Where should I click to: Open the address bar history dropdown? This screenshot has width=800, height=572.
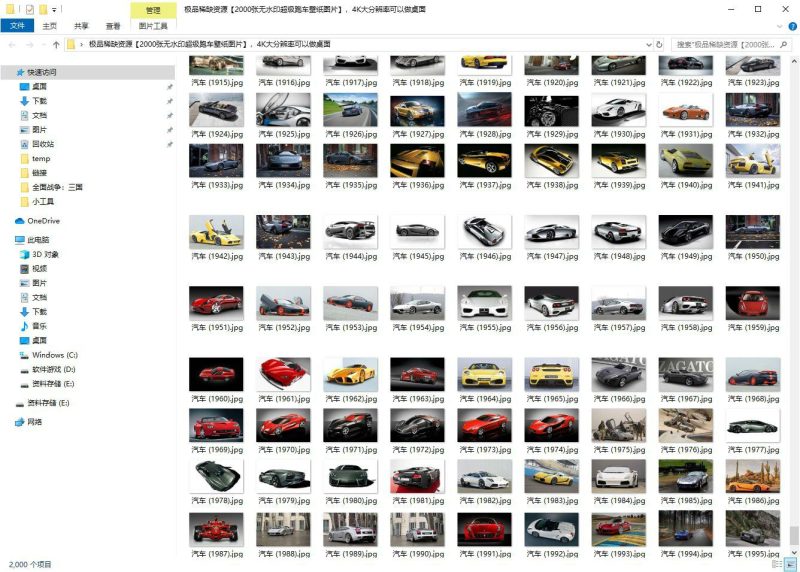point(650,45)
